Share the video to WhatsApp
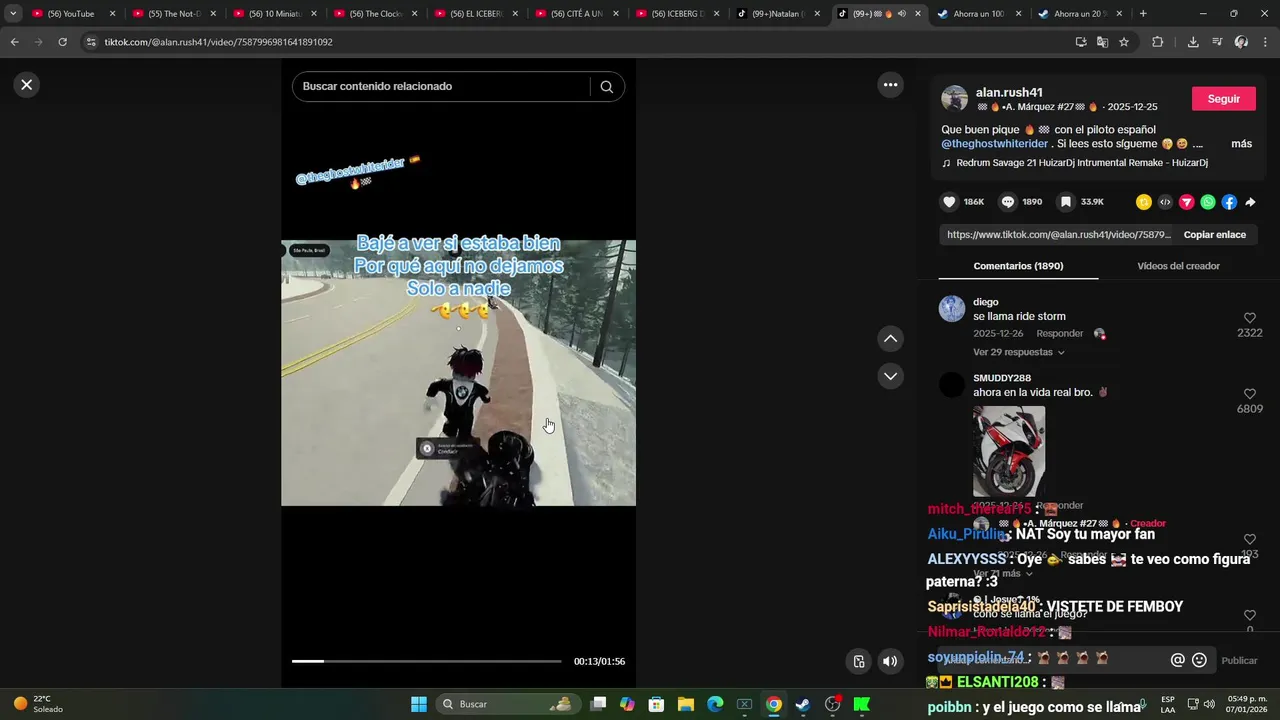The height and width of the screenshot is (720, 1280). click(1208, 202)
